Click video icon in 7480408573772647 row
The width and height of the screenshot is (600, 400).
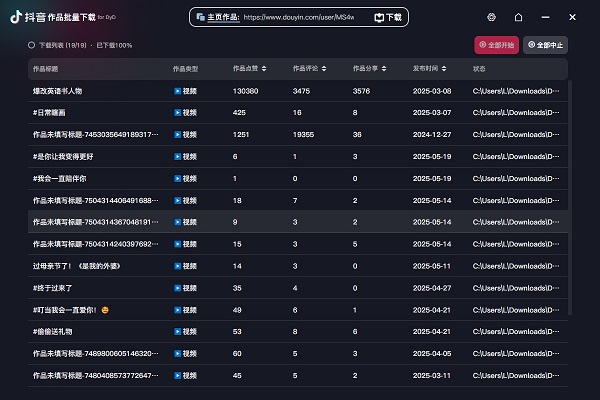(x=178, y=376)
